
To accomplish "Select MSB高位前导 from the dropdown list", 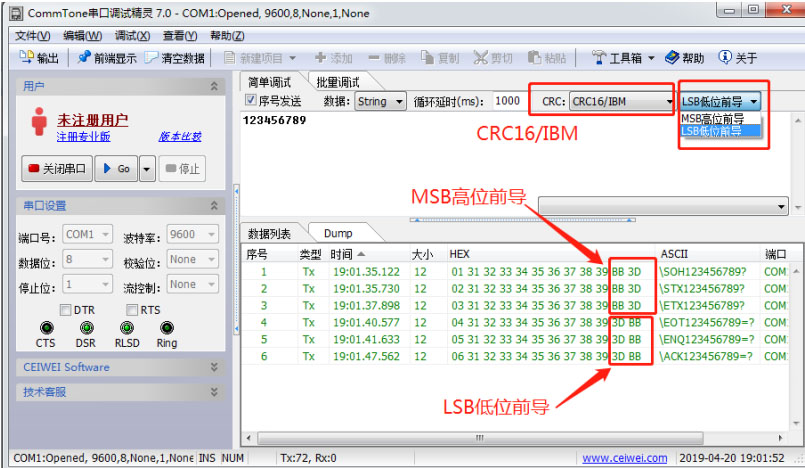I will 720,119.
